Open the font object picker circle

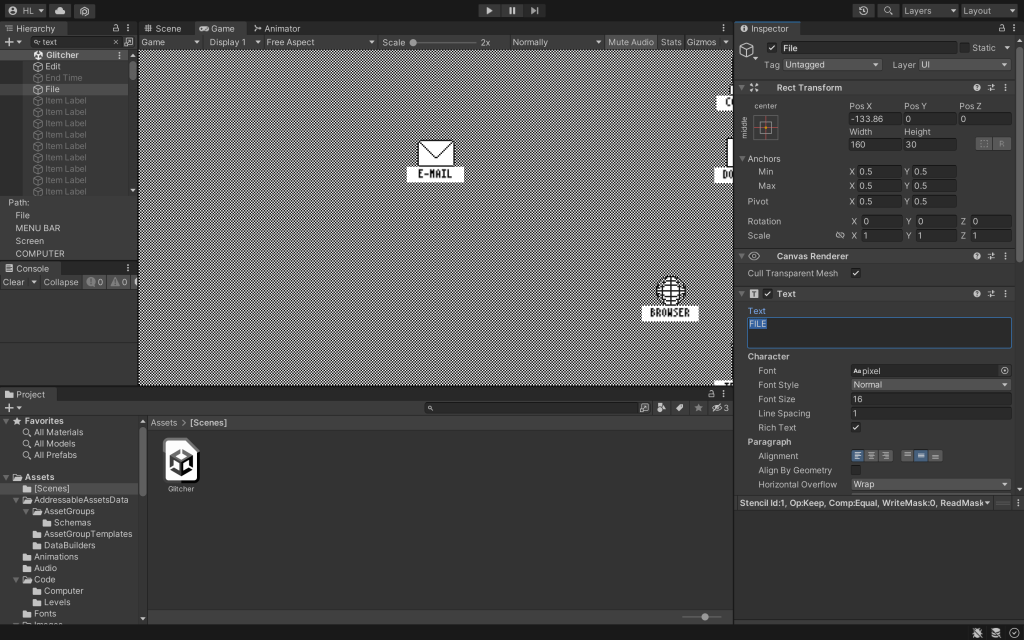pyautogui.click(x=1004, y=371)
